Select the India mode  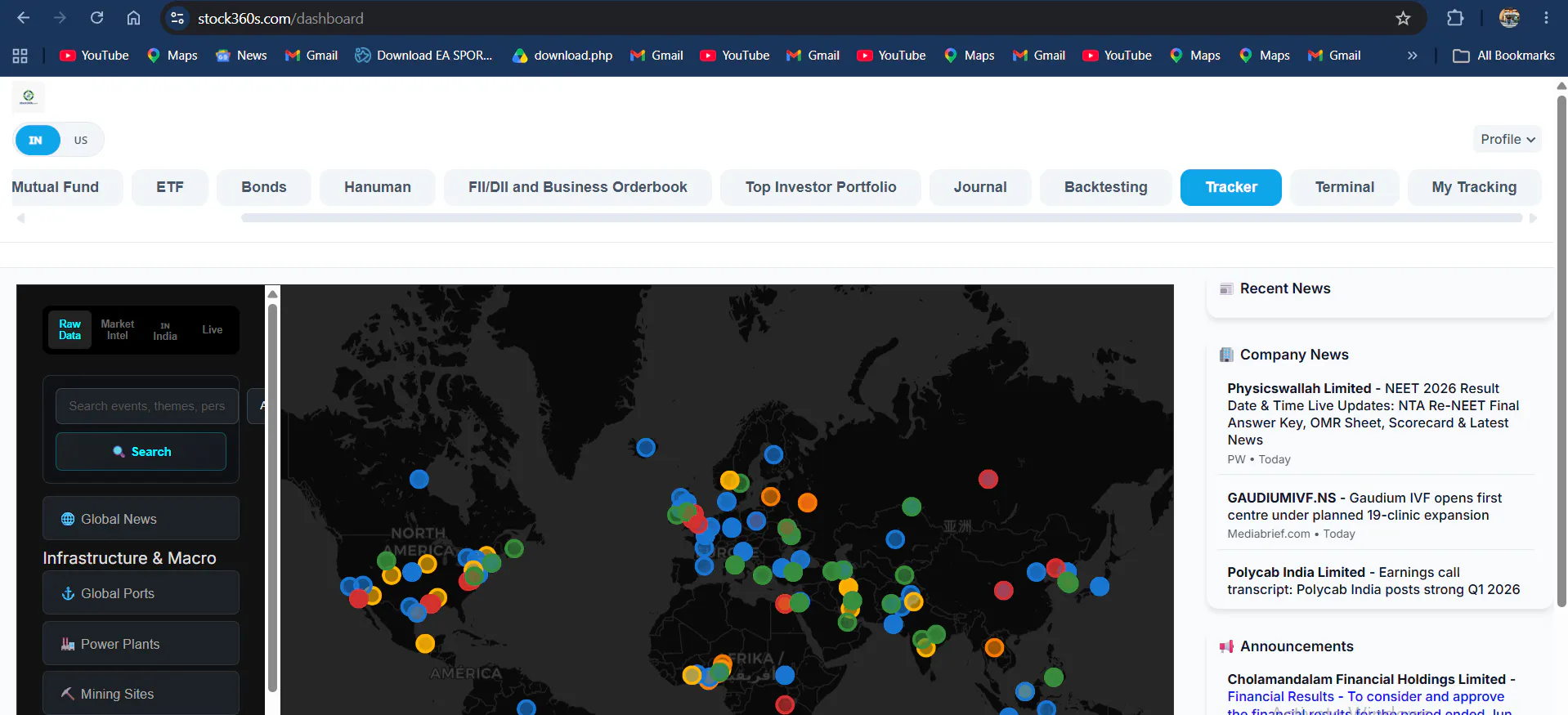click(165, 330)
